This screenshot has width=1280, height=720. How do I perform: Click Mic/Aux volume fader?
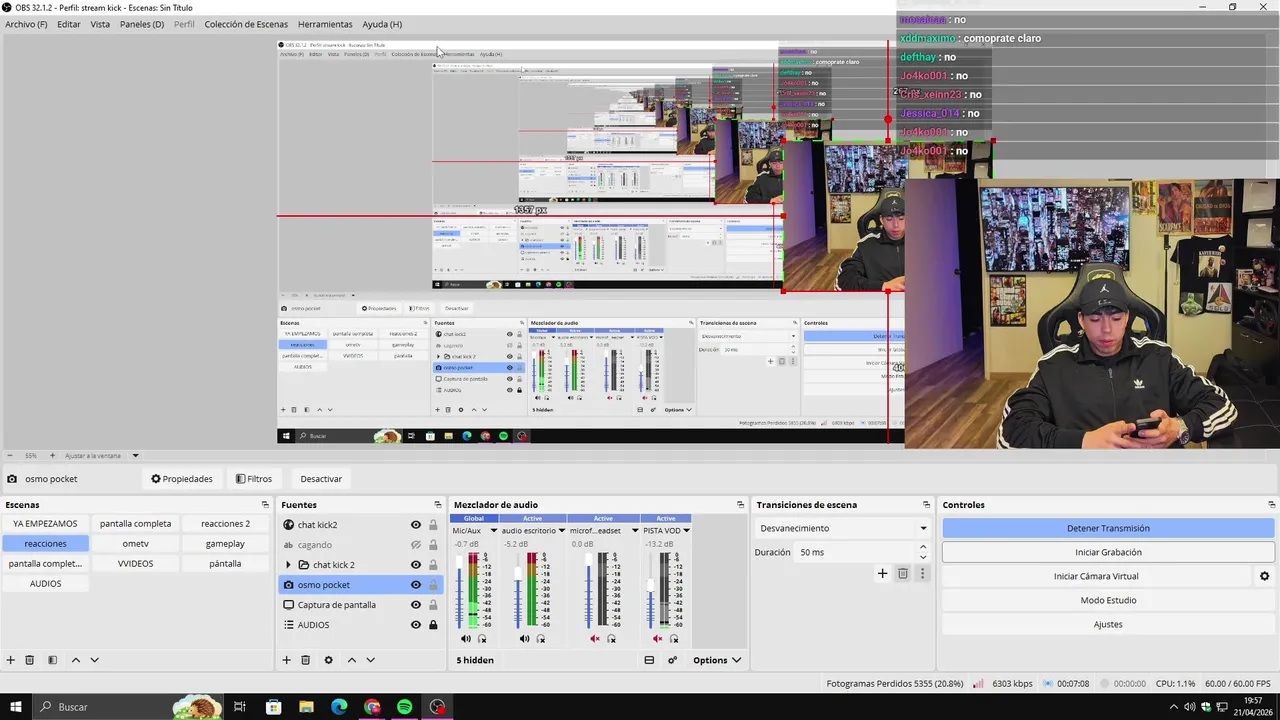point(459,590)
